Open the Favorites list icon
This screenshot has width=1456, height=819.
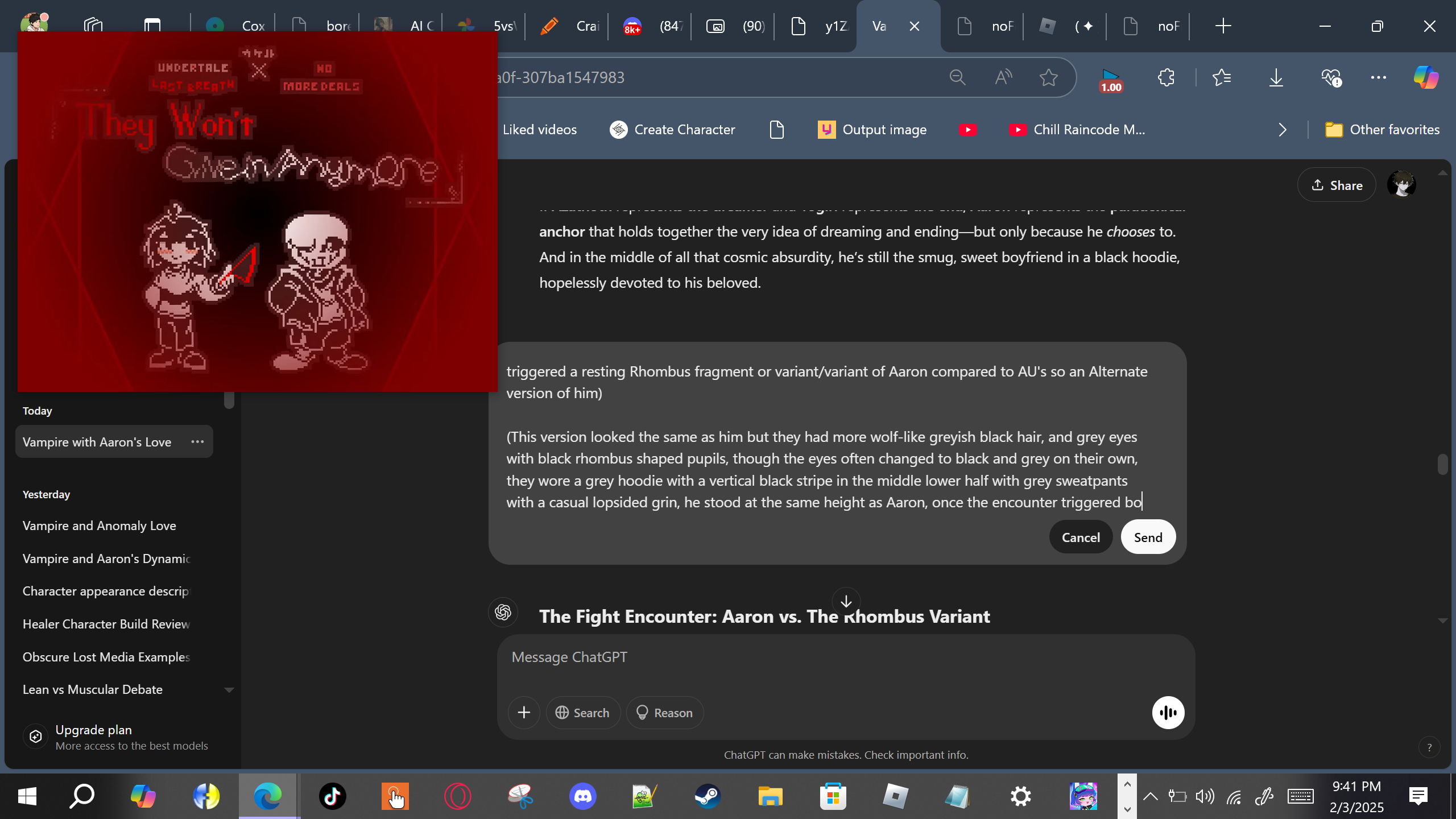pyautogui.click(x=1221, y=77)
